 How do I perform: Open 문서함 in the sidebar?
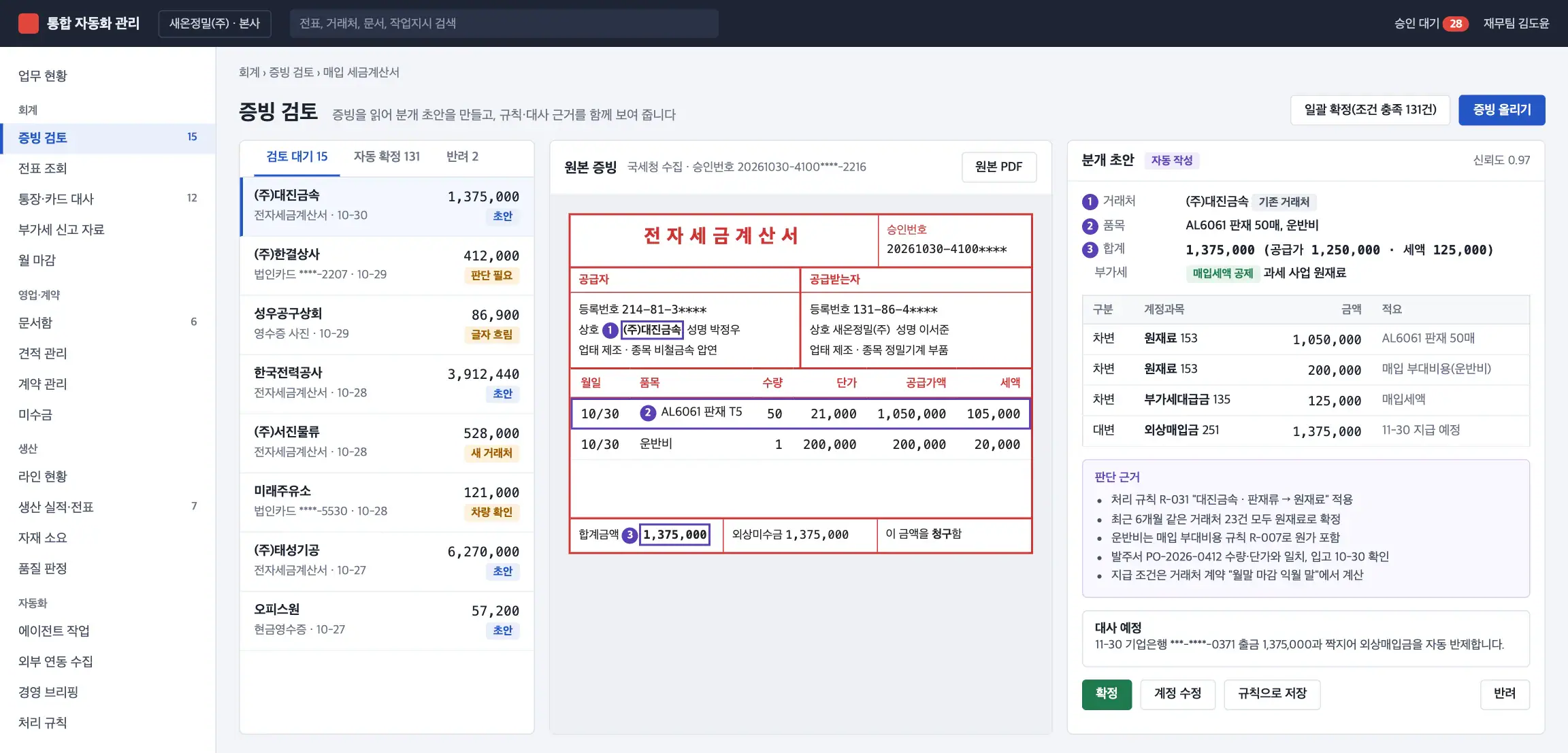(108, 322)
